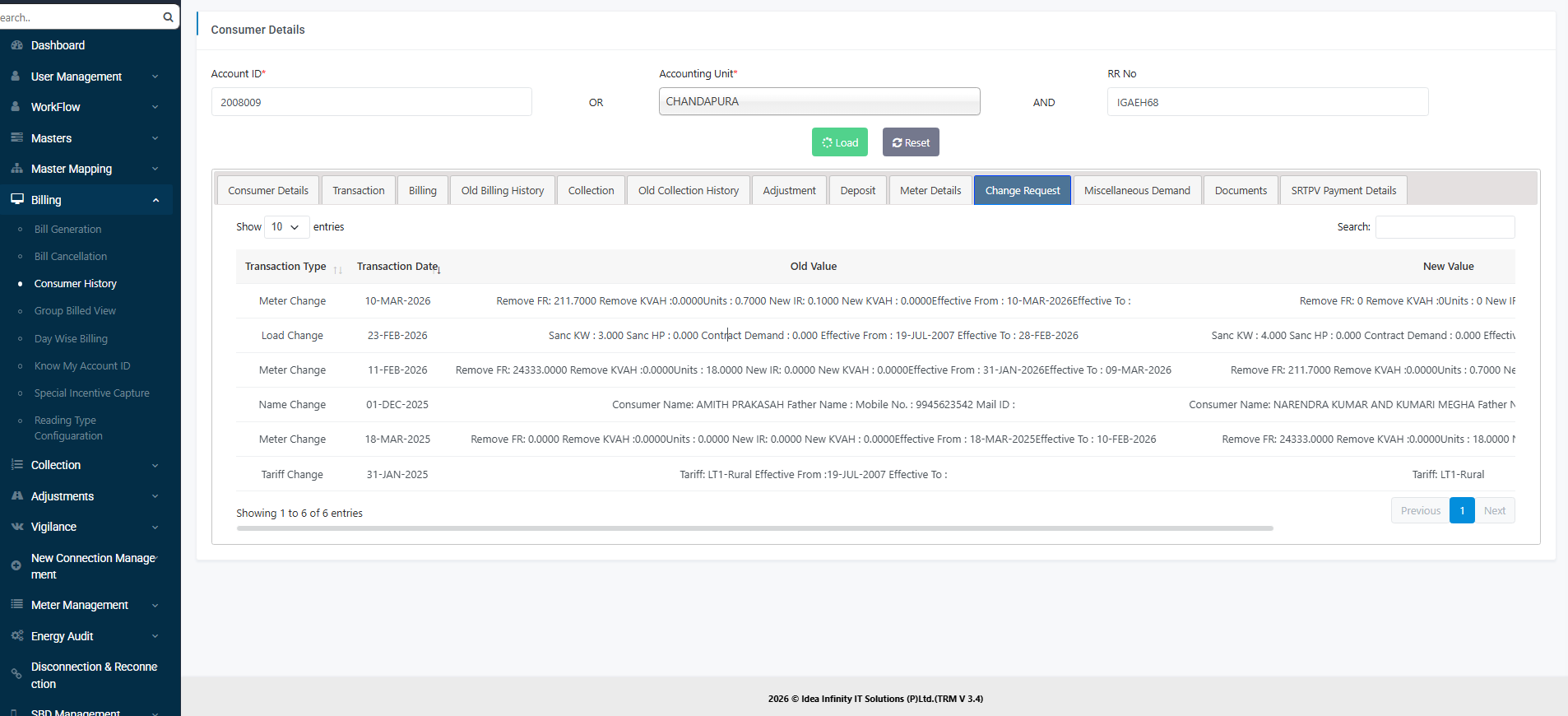Go to Next page of entries

pyautogui.click(x=1495, y=510)
